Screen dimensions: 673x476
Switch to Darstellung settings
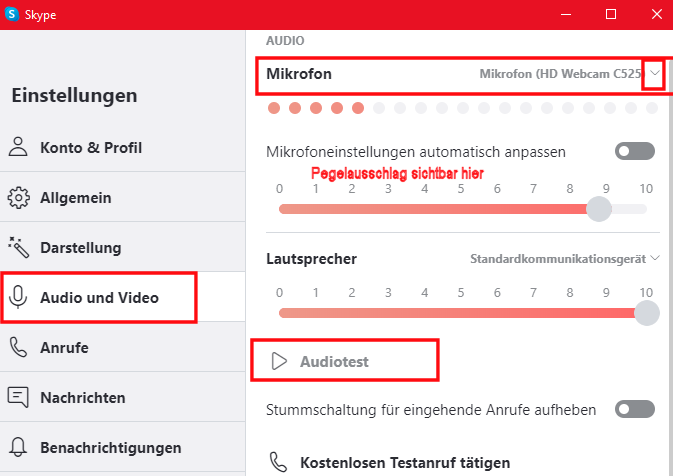123,247
